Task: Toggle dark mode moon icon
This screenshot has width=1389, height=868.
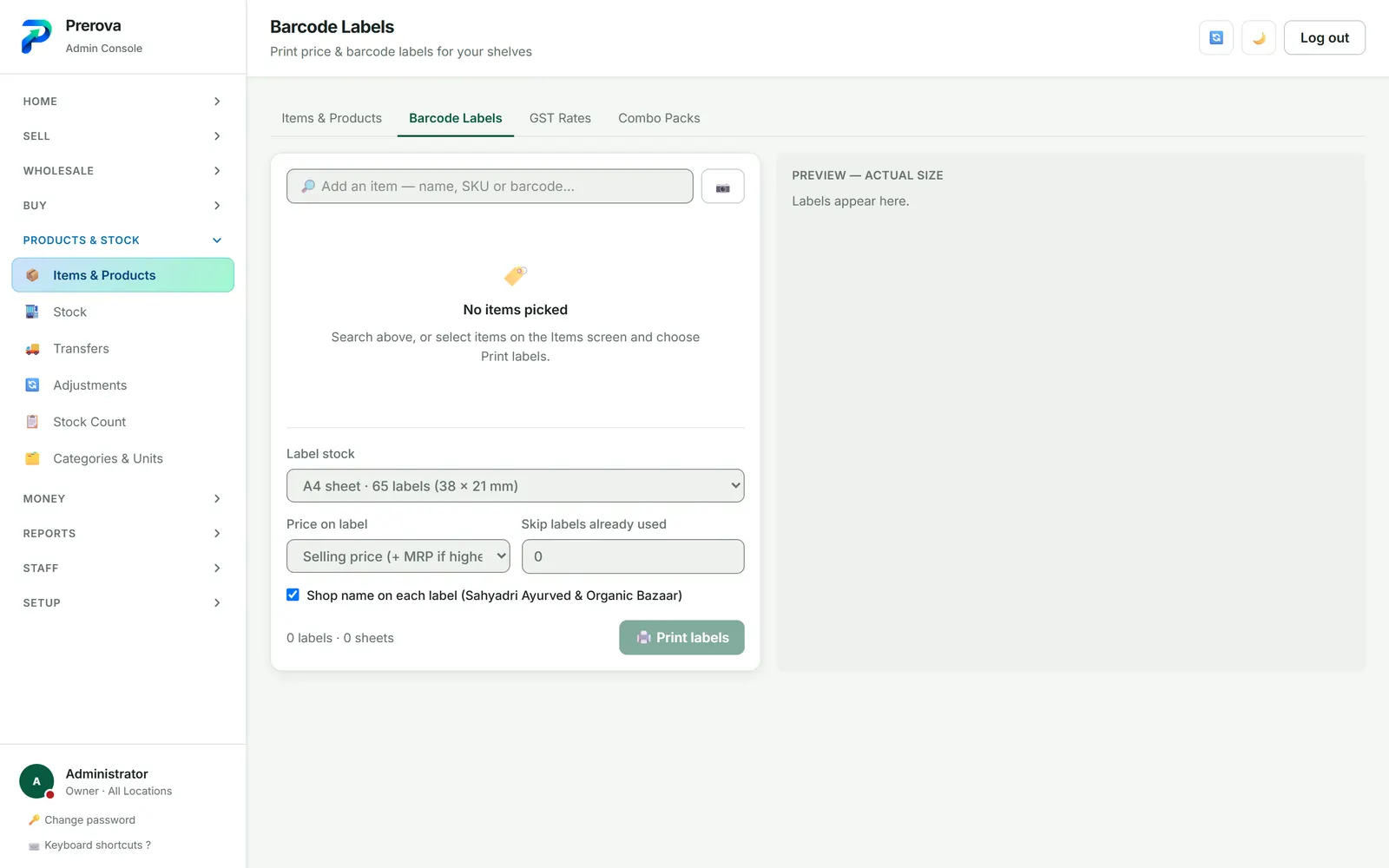Action: click(1259, 37)
